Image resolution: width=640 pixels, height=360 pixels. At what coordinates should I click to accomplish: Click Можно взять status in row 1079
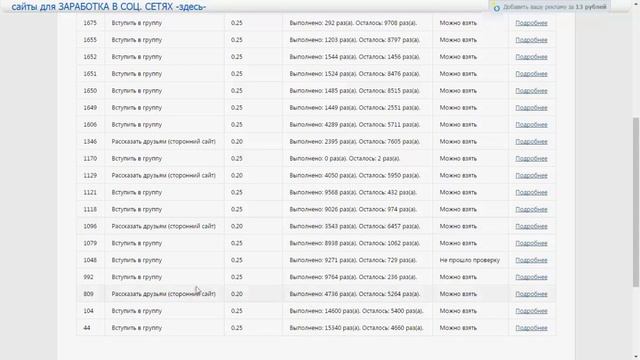click(458, 243)
